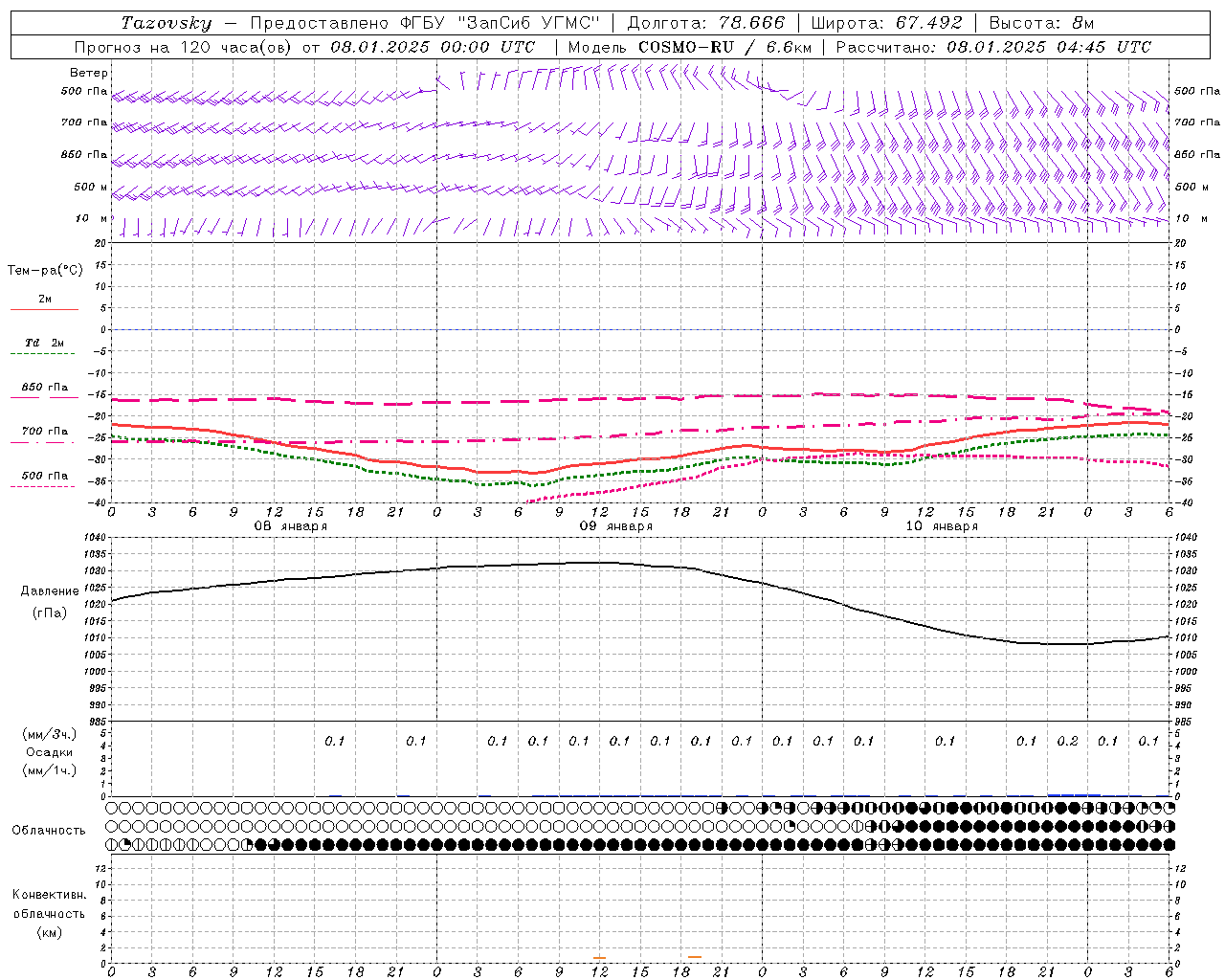Viewport: 1225px width, 980px height.
Task: Click the date label 10 января
Action: tap(942, 526)
